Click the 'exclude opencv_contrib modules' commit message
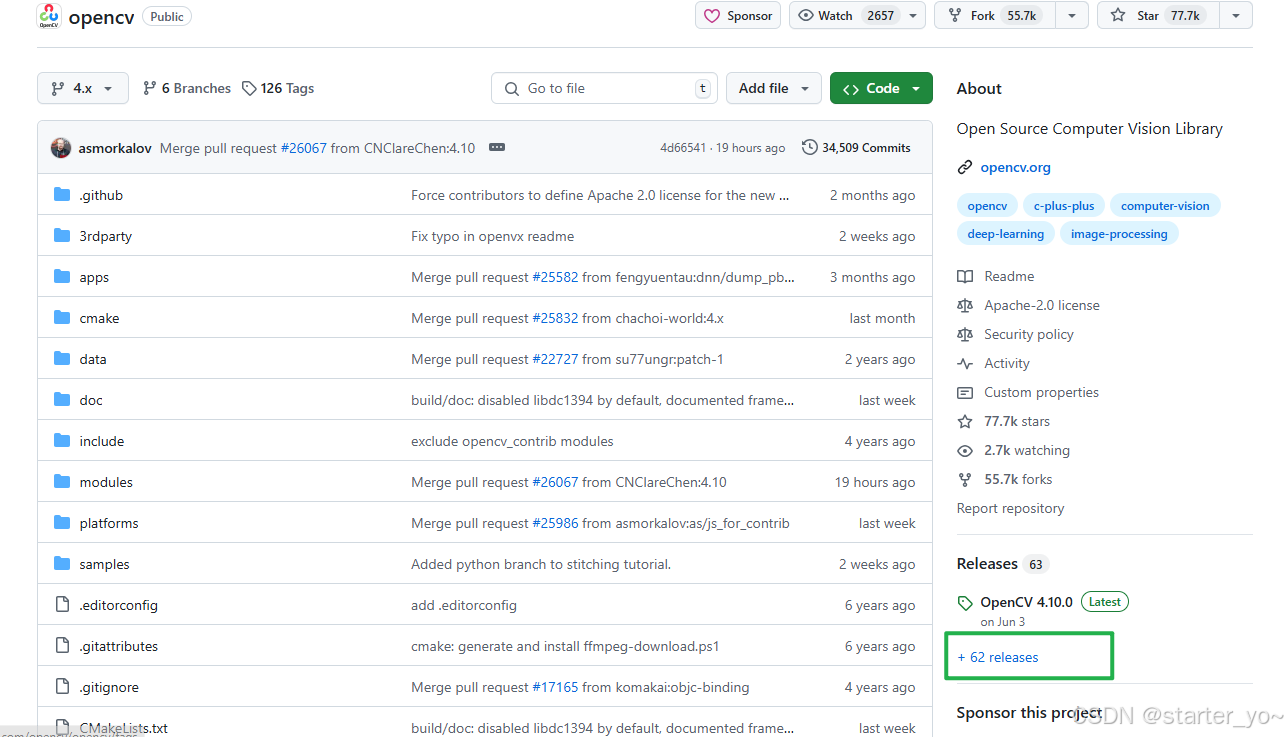Viewport: 1288px width, 737px height. pos(512,441)
